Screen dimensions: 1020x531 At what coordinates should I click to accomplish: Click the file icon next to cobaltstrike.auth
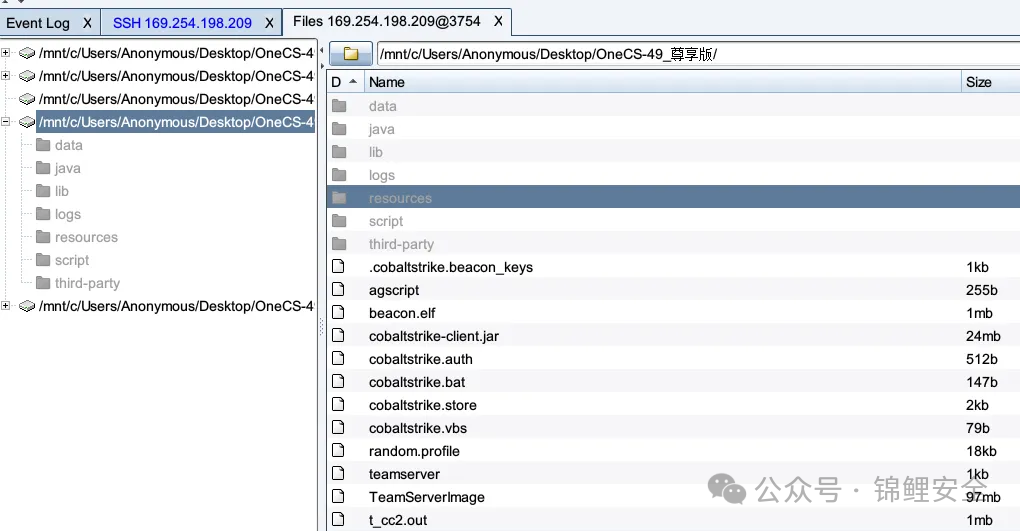tap(338, 359)
